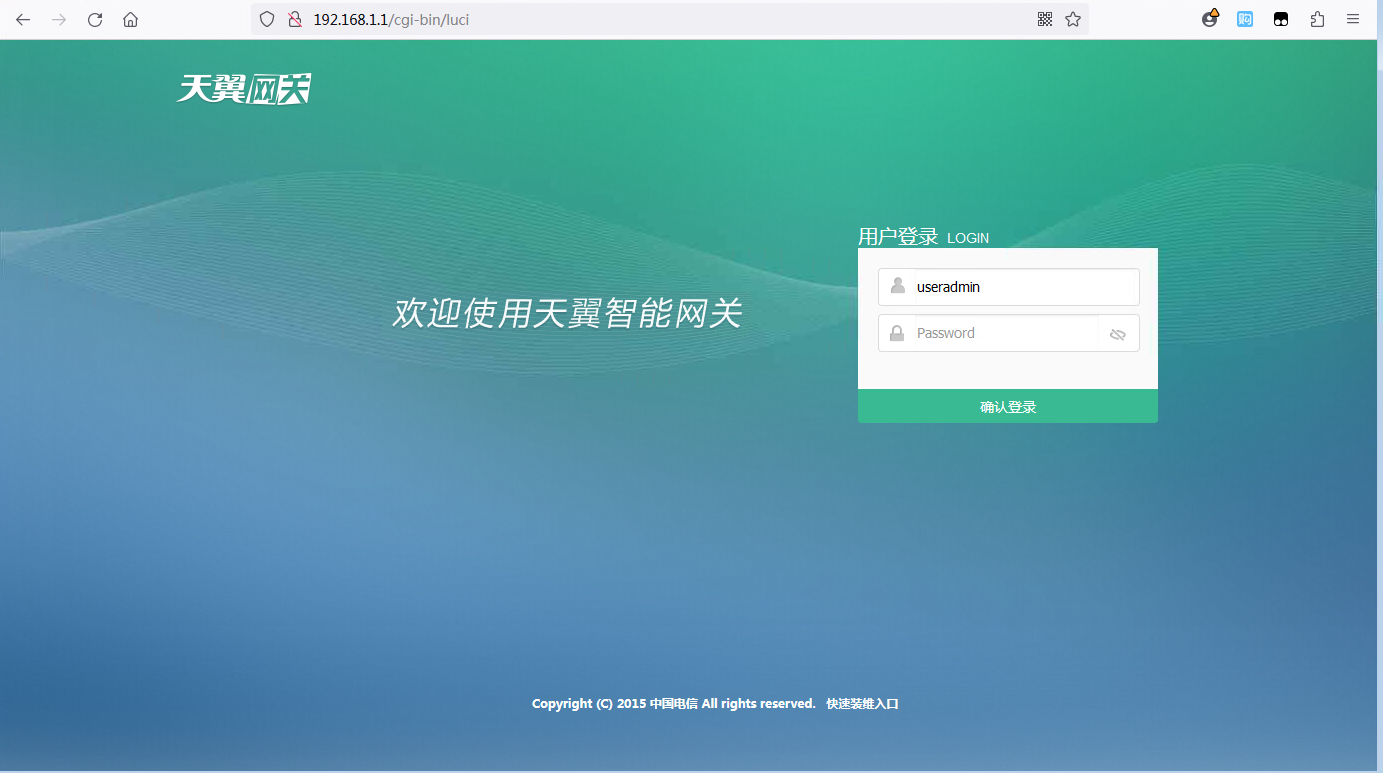Click the Firefox account profile icon with warning badge
1383x773 pixels.
pyautogui.click(x=1209, y=19)
